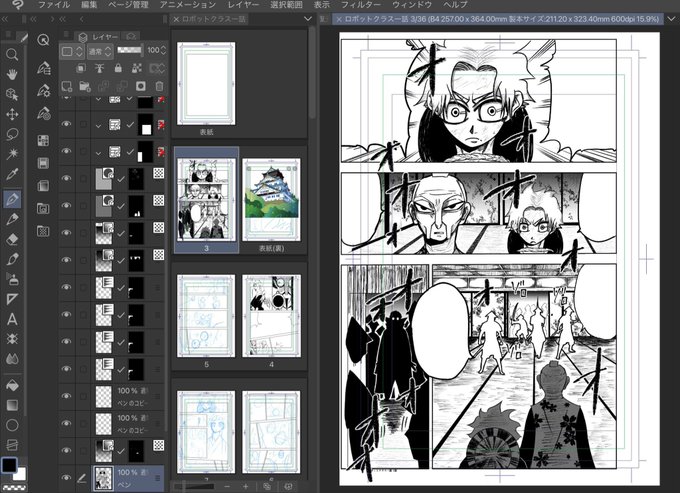Select the highlighted Pen tool

[x=12, y=199]
